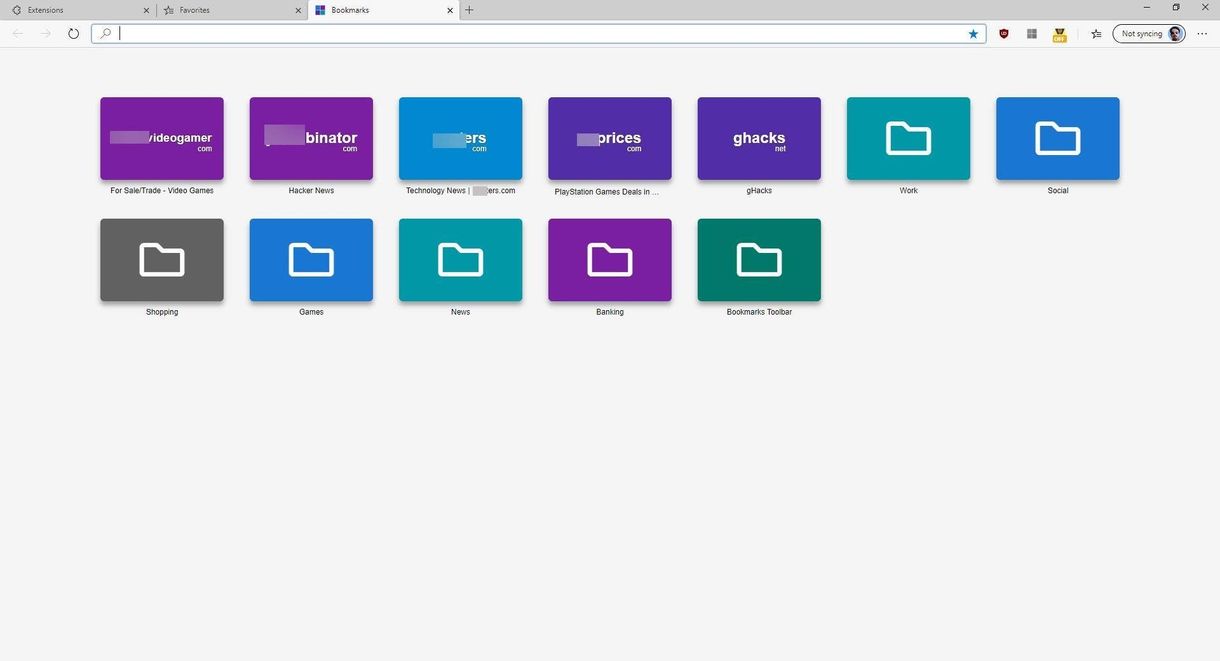Switch to the Extensions tab

(x=80, y=10)
